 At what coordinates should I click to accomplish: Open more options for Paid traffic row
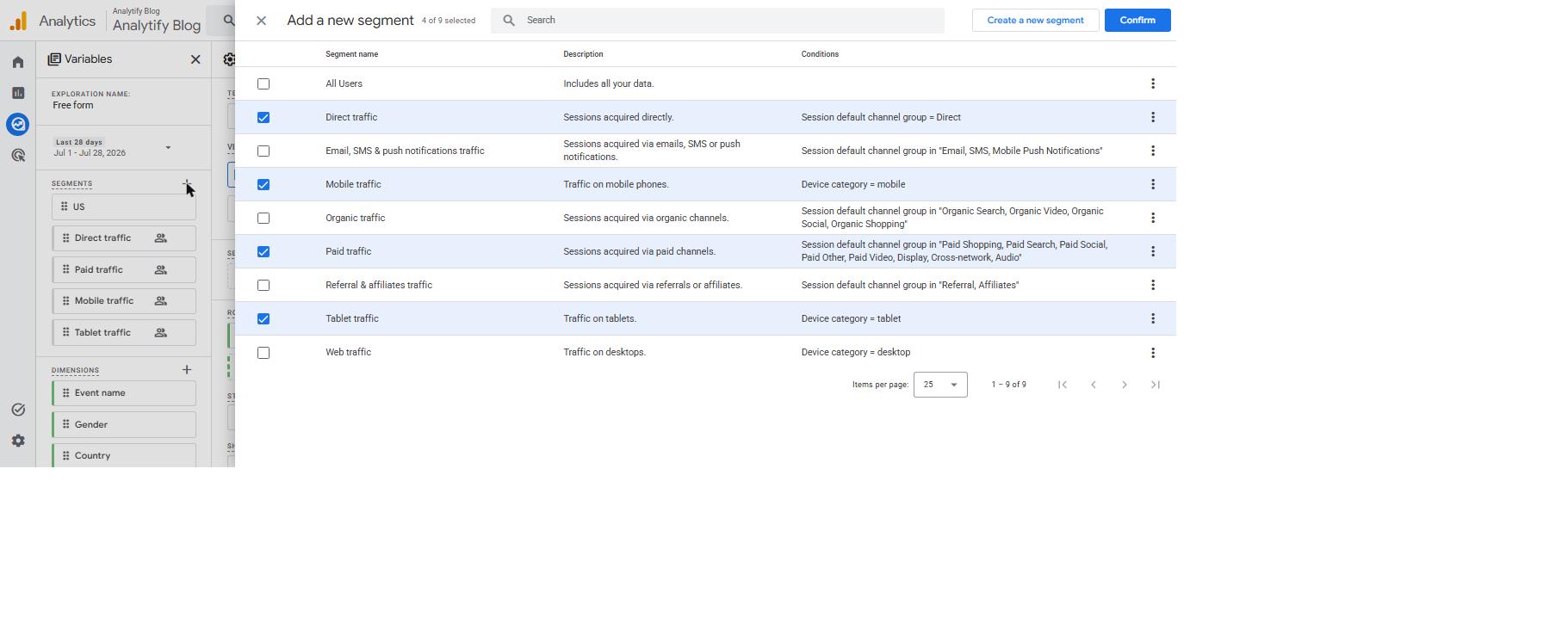coord(1153,251)
